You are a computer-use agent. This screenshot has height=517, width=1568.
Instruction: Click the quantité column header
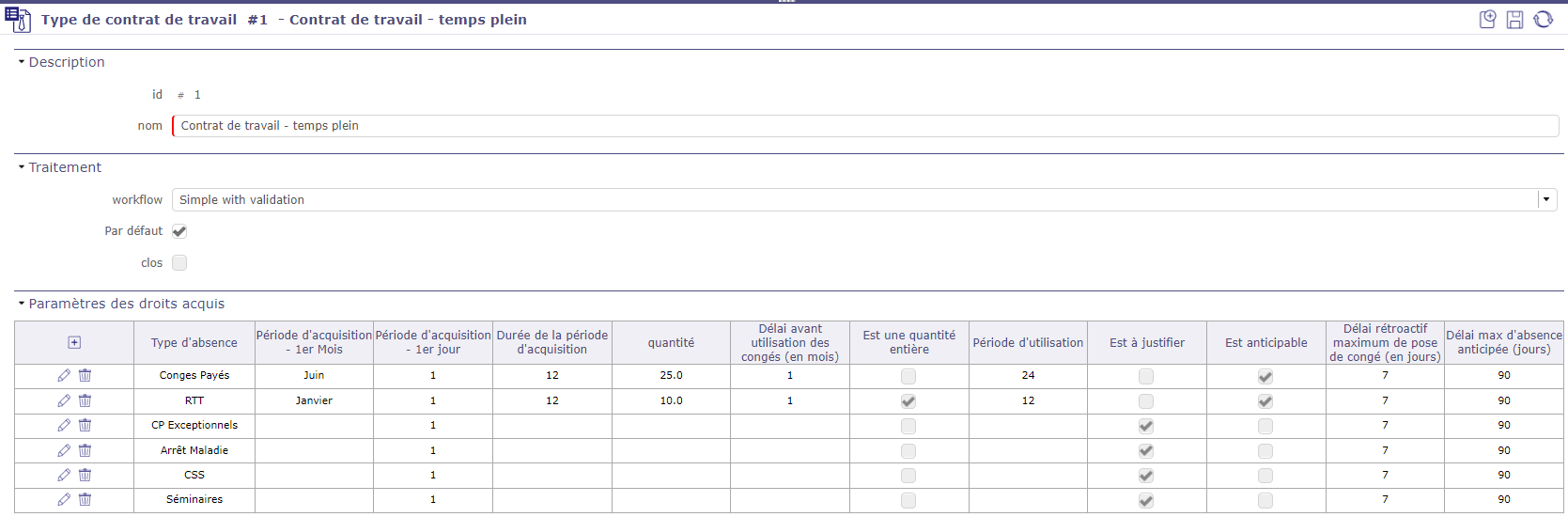671,343
